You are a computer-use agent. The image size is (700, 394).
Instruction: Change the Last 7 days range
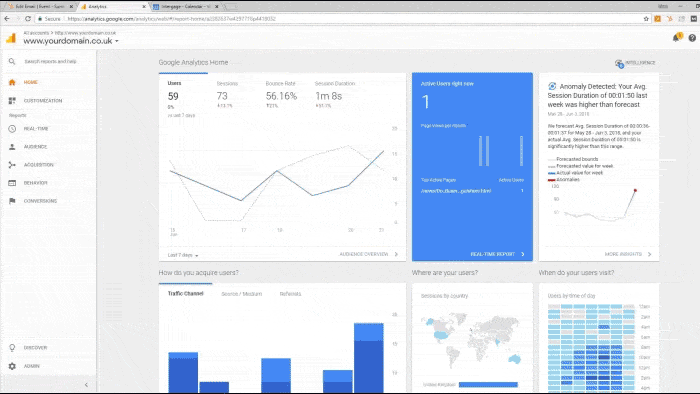(x=183, y=255)
